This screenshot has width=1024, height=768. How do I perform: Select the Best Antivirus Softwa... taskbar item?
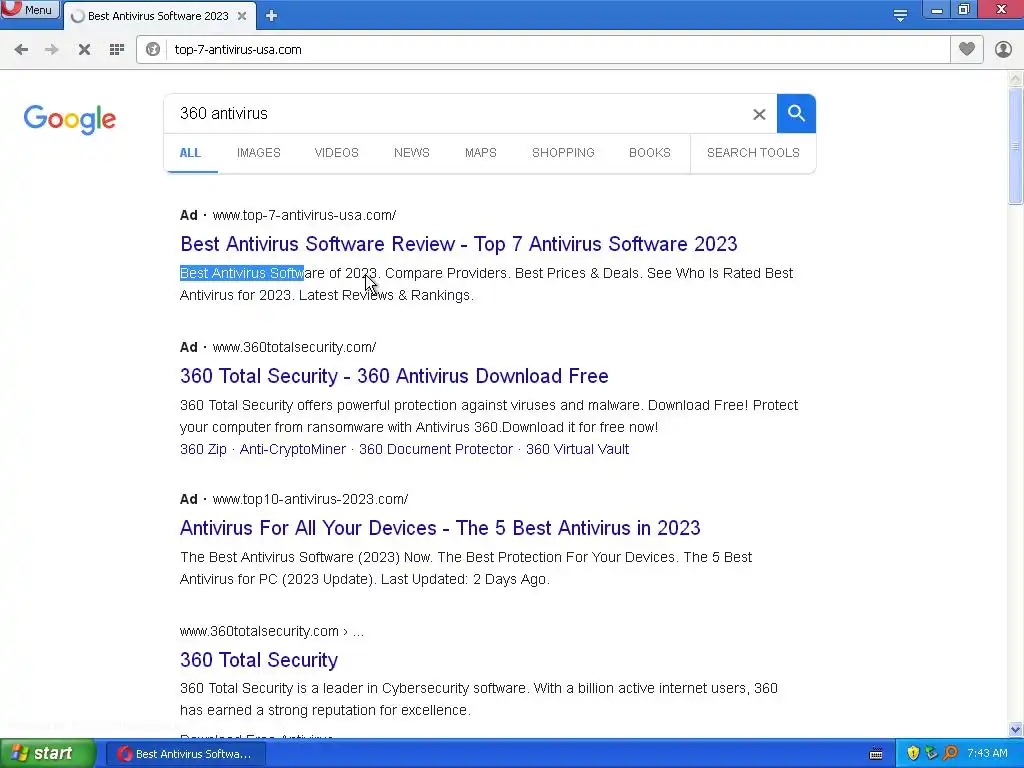(185, 754)
